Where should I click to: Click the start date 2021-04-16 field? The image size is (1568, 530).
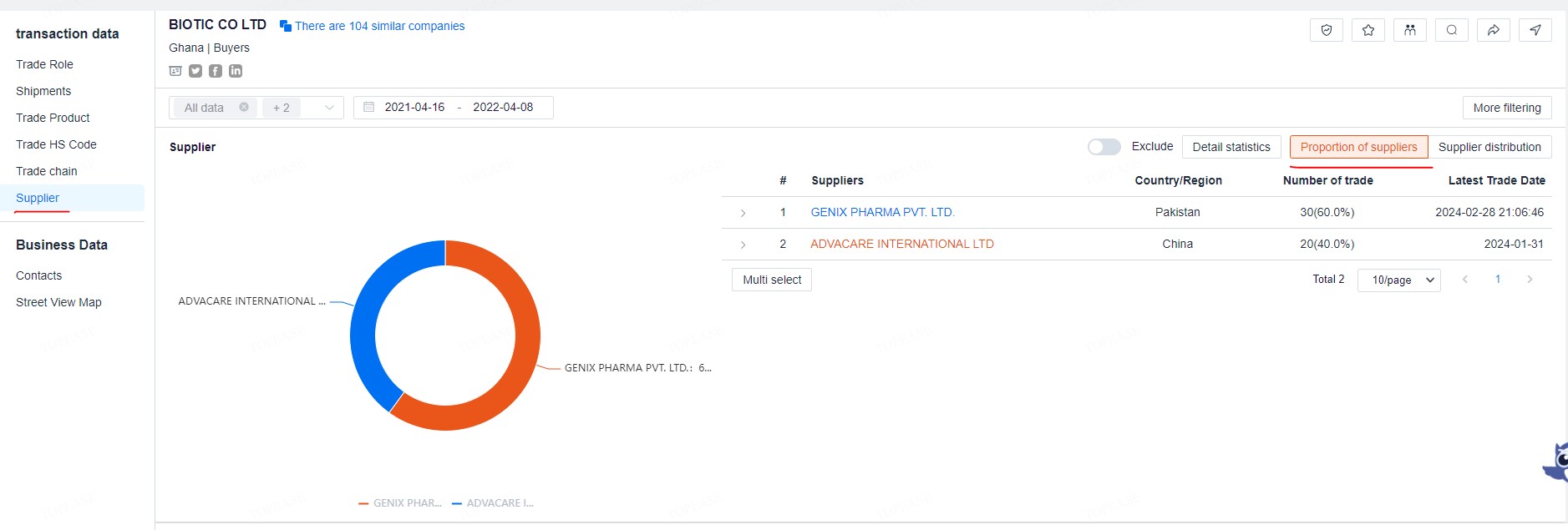click(x=414, y=107)
